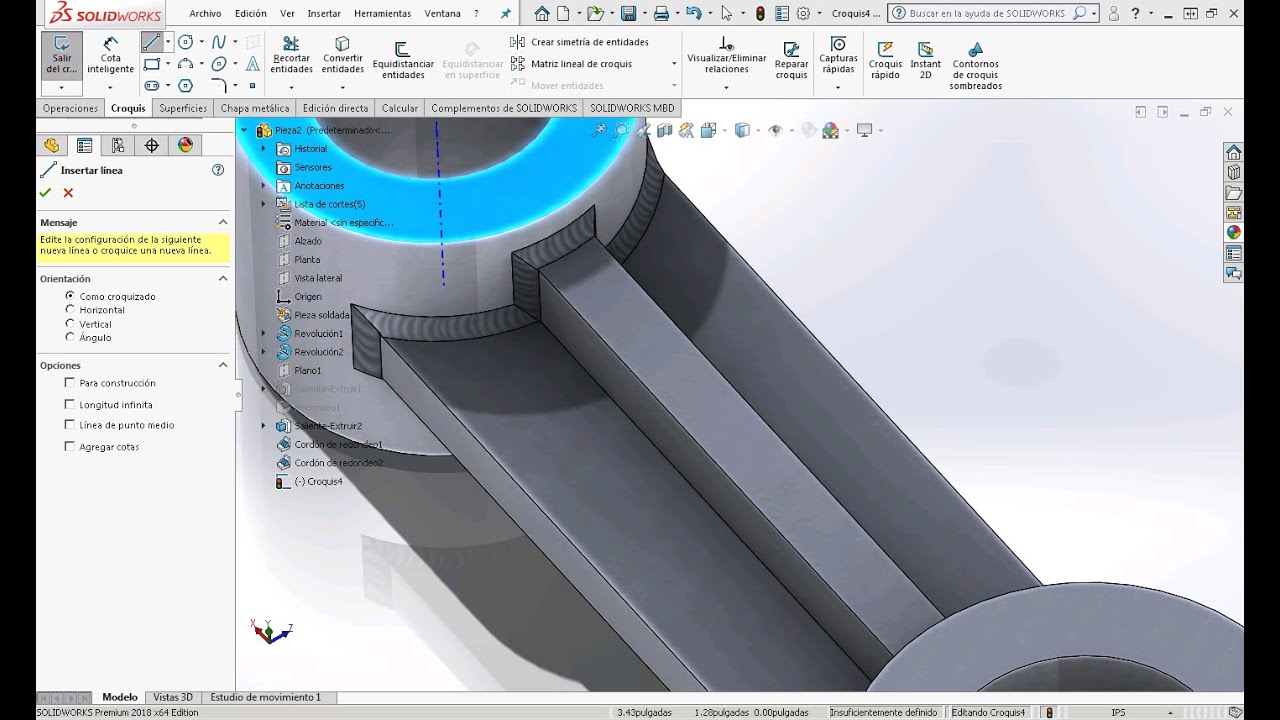Open the PropertyManager tab icon

[x=85, y=145]
